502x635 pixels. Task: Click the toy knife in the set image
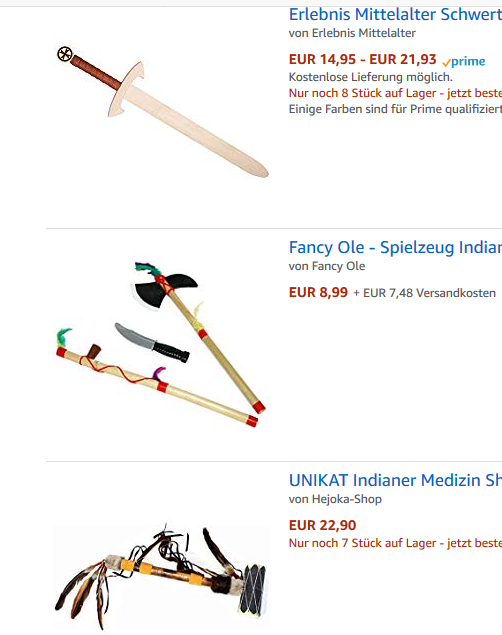click(x=152, y=343)
